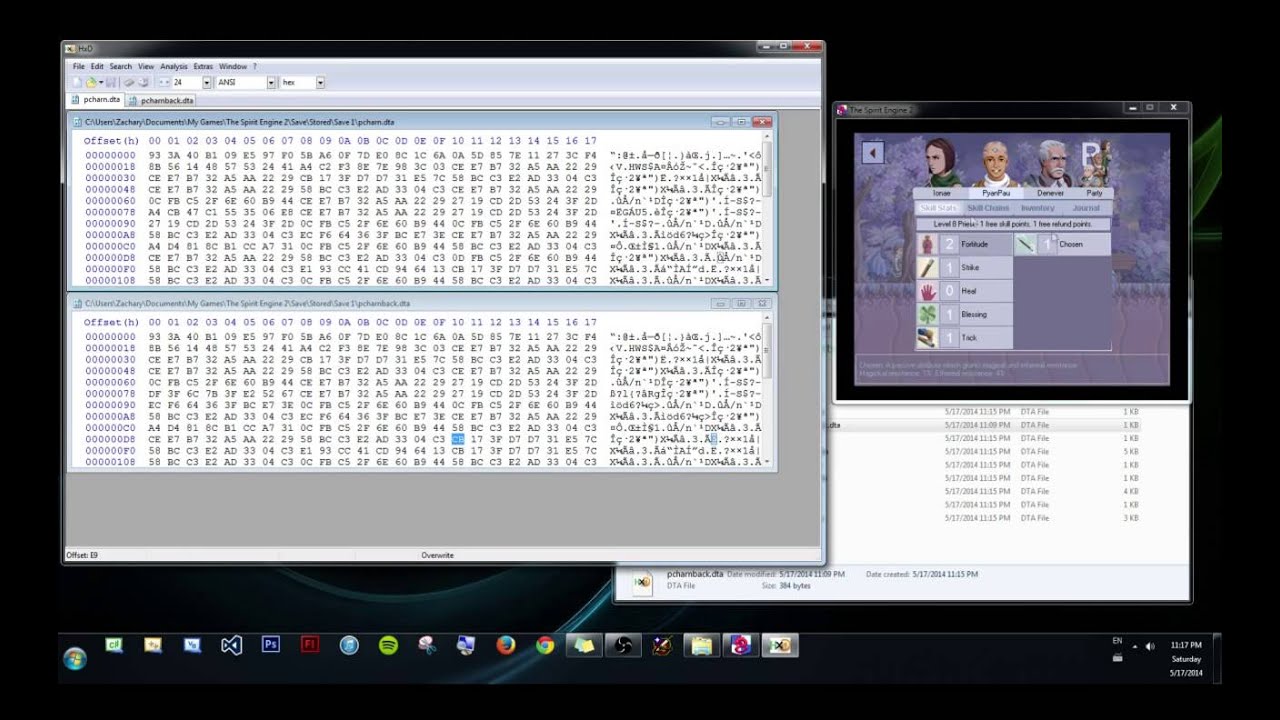The width and height of the screenshot is (1280, 720).
Task: Open the Analysis menu in HxD
Action: pyautogui.click(x=174, y=66)
